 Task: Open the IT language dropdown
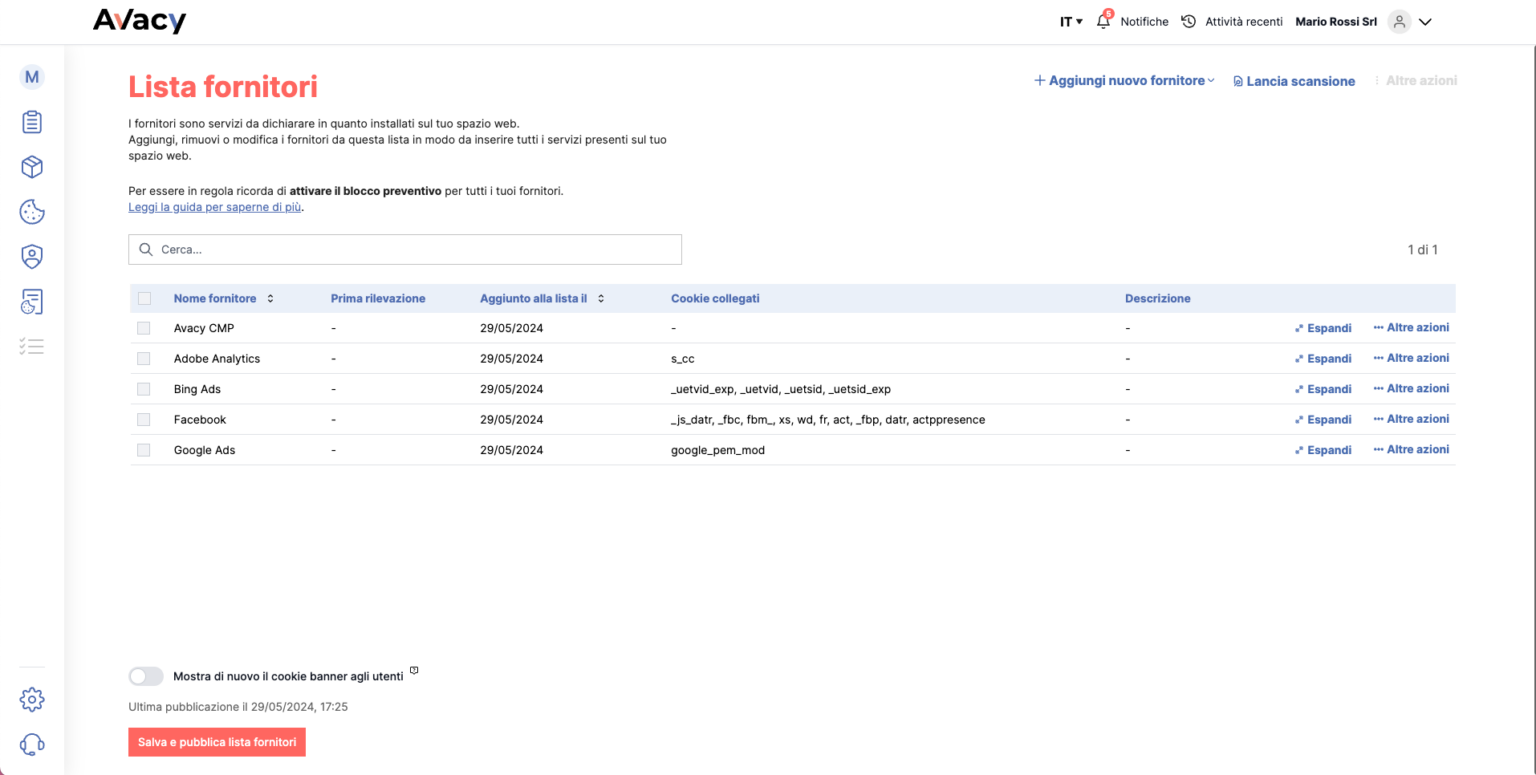click(x=1070, y=21)
